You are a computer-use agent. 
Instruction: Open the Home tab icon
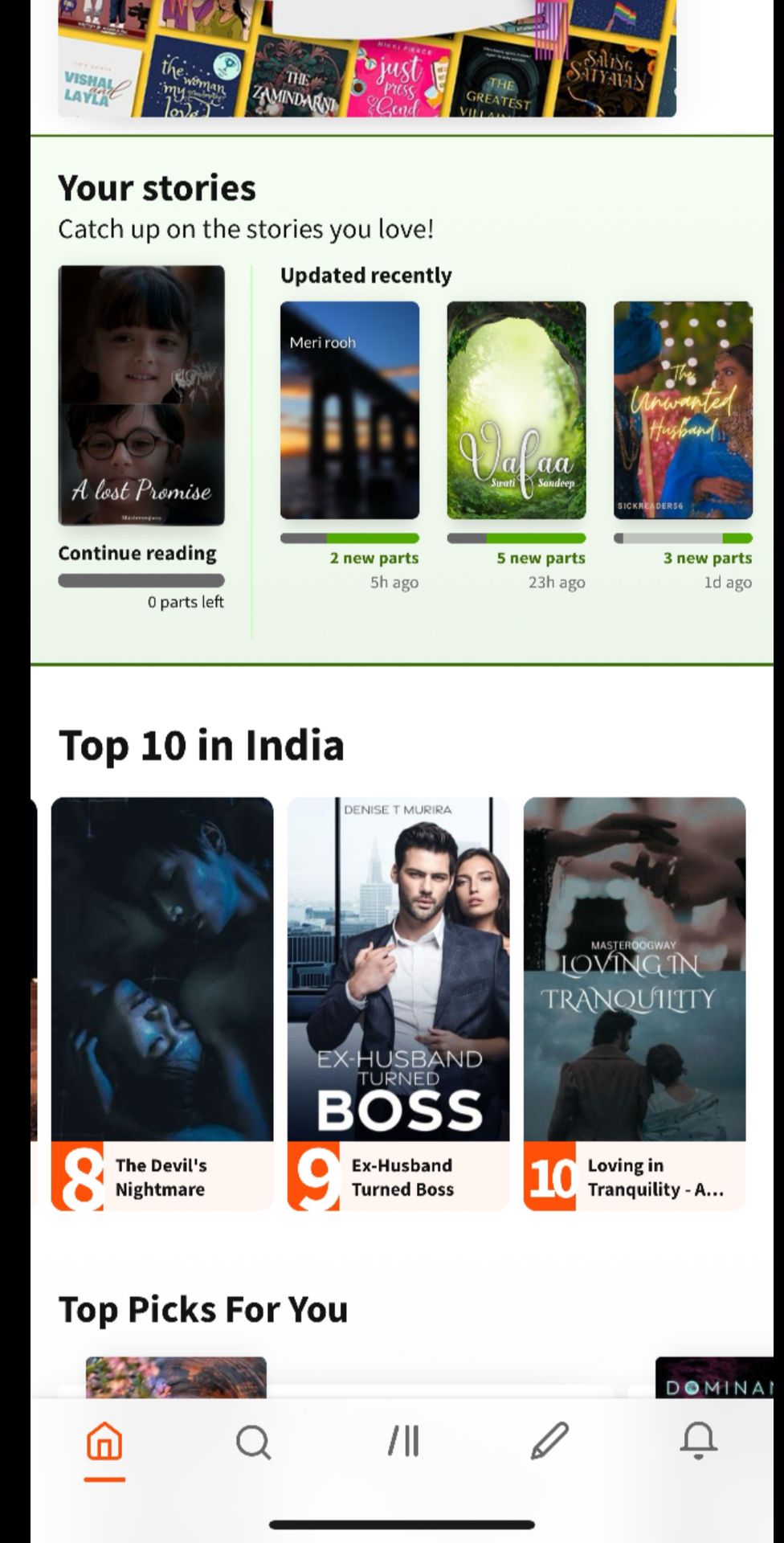(x=104, y=1440)
